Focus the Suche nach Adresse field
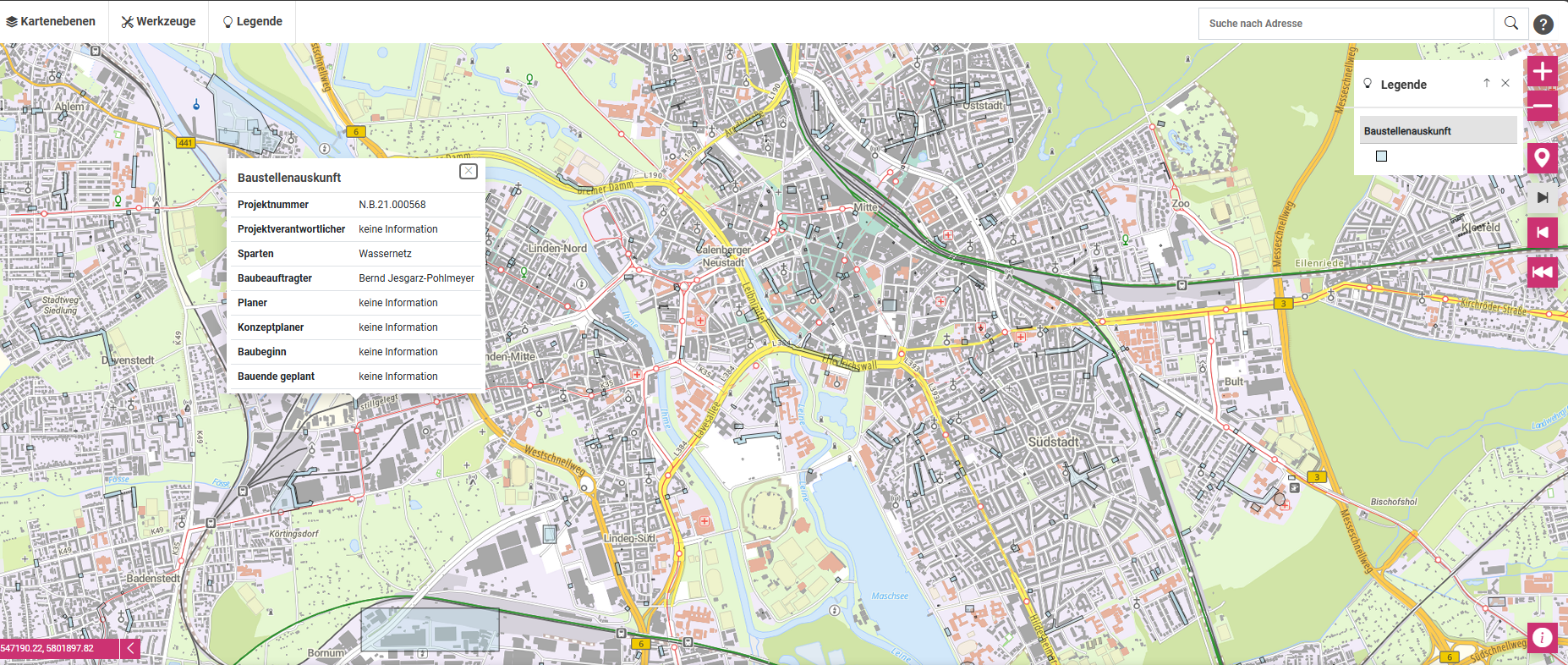 click(x=1345, y=24)
